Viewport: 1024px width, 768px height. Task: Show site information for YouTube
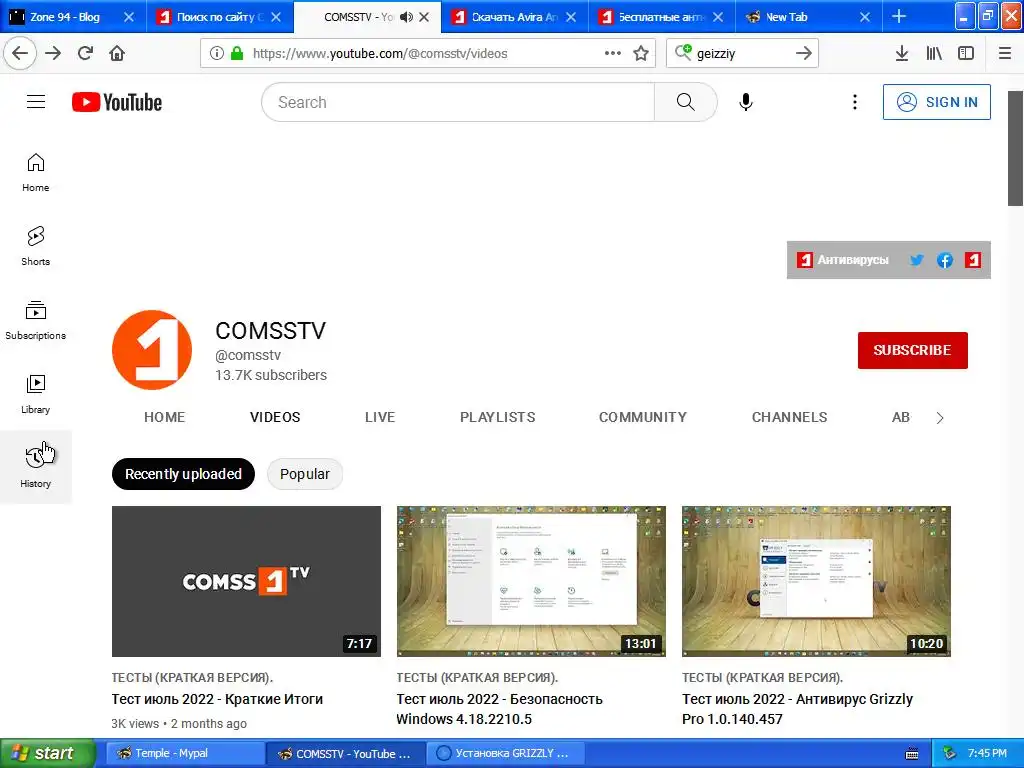click(x=217, y=53)
